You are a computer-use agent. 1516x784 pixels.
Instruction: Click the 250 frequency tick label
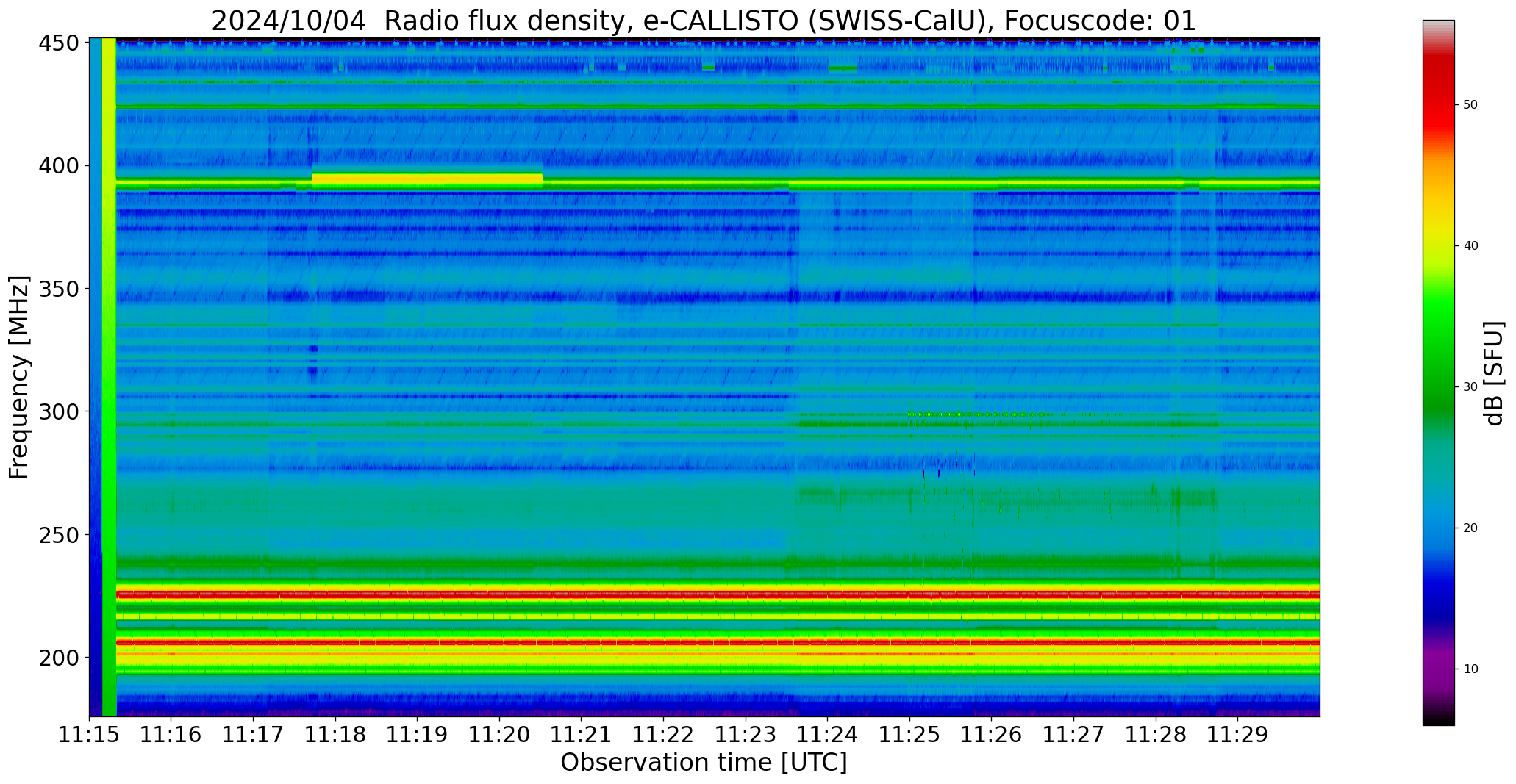tap(59, 535)
